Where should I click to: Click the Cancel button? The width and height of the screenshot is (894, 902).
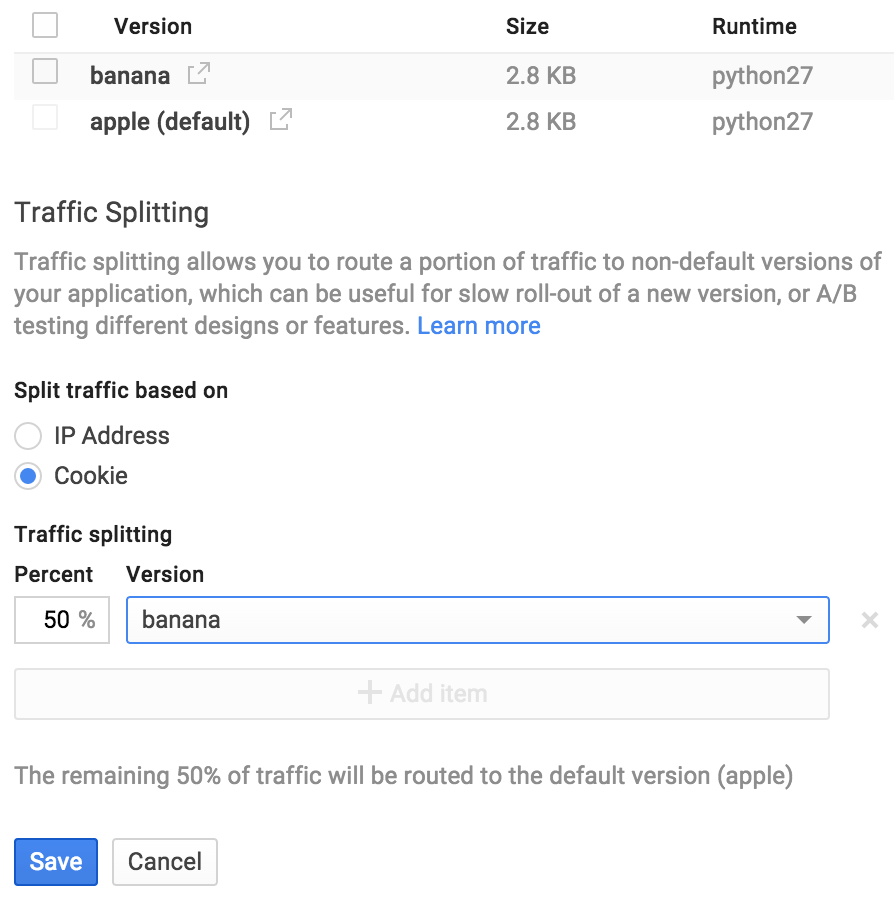164,861
